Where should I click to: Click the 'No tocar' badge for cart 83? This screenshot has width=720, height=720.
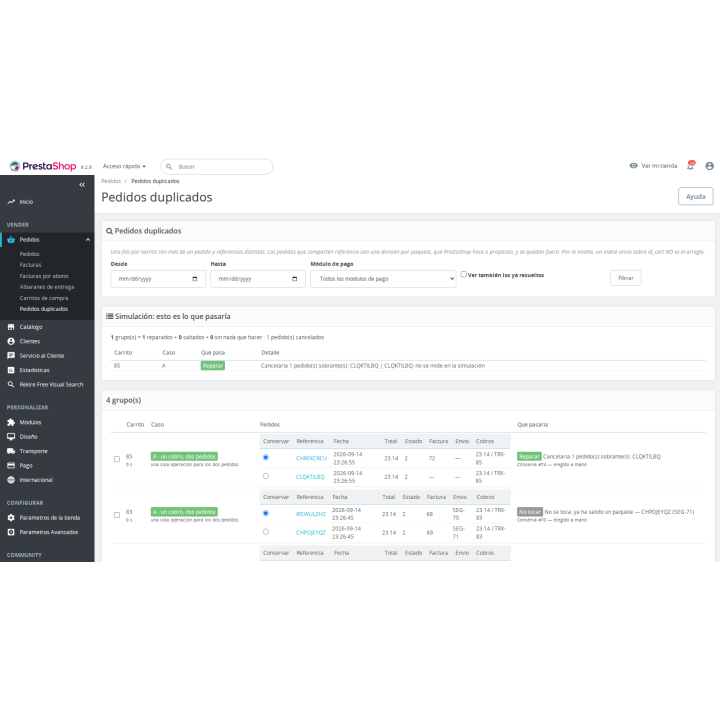[530, 512]
